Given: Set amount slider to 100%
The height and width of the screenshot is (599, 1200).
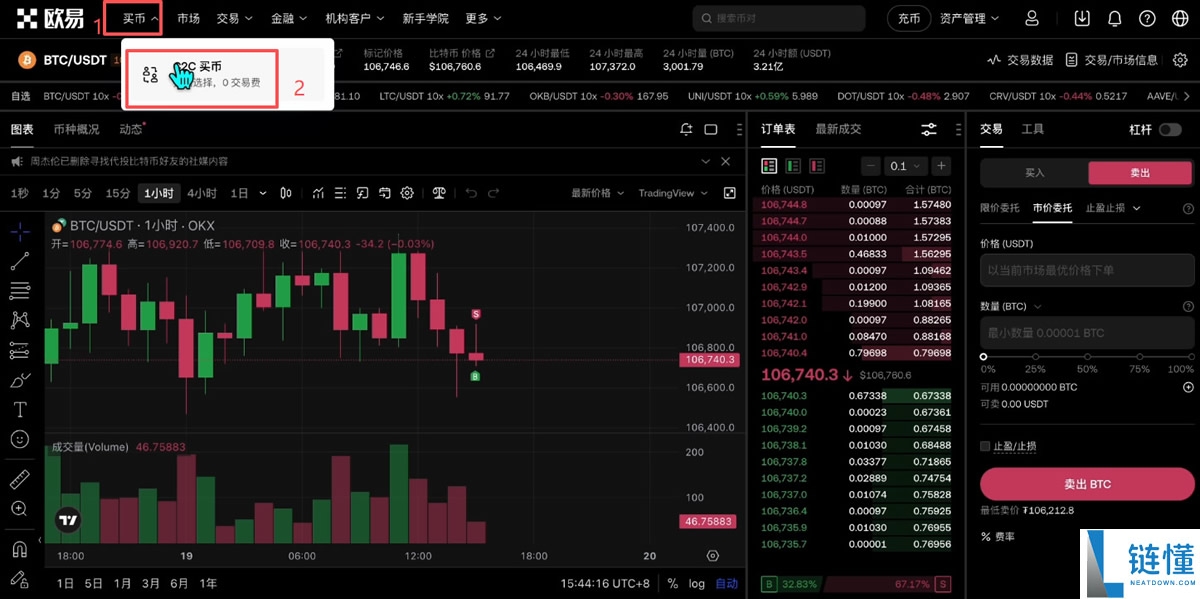Looking at the screenshot, I should coord(1189,357).
